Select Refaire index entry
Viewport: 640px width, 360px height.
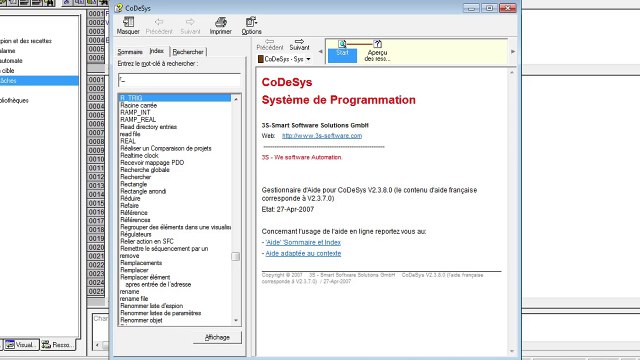[129, 205]
